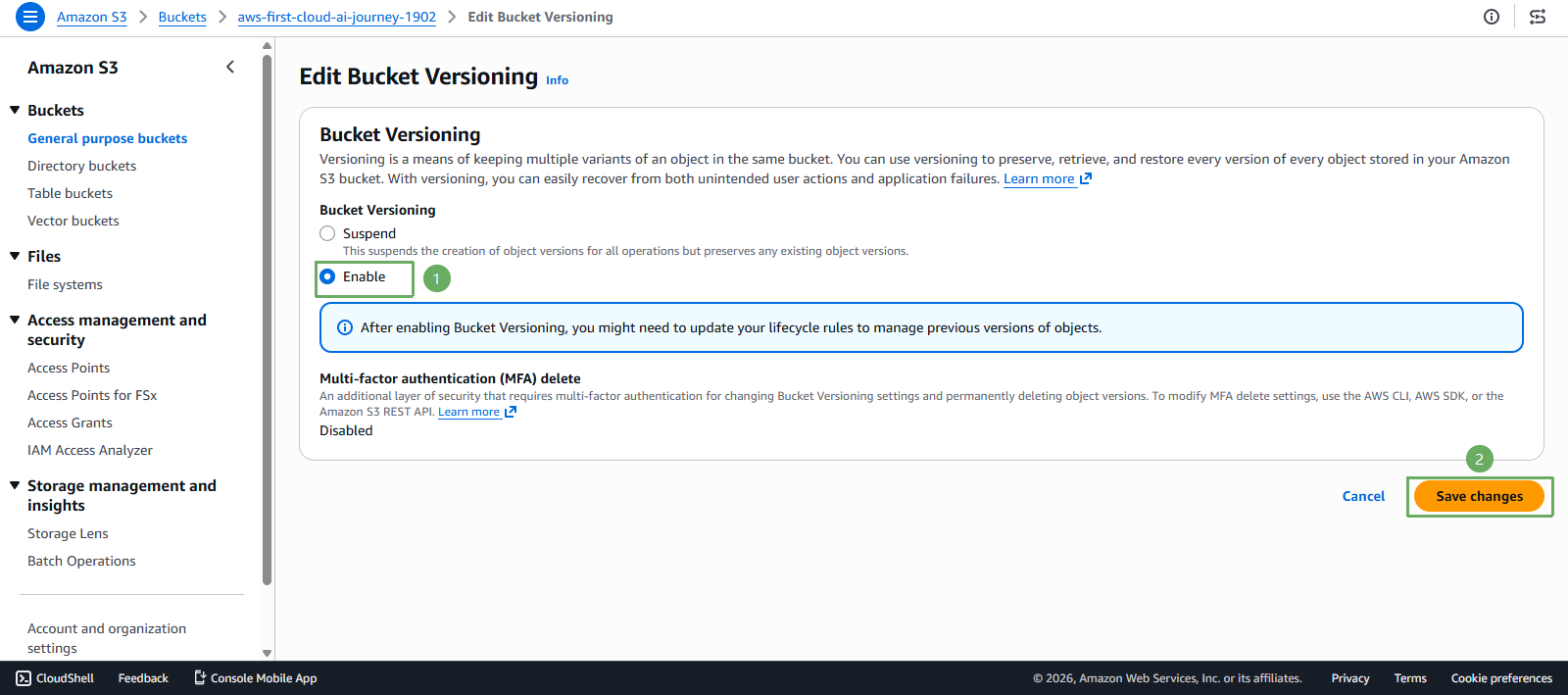Screen dimensions: 1568x695
Task: Open the preferences icon in the top right corner
Action: (1538, 17)
